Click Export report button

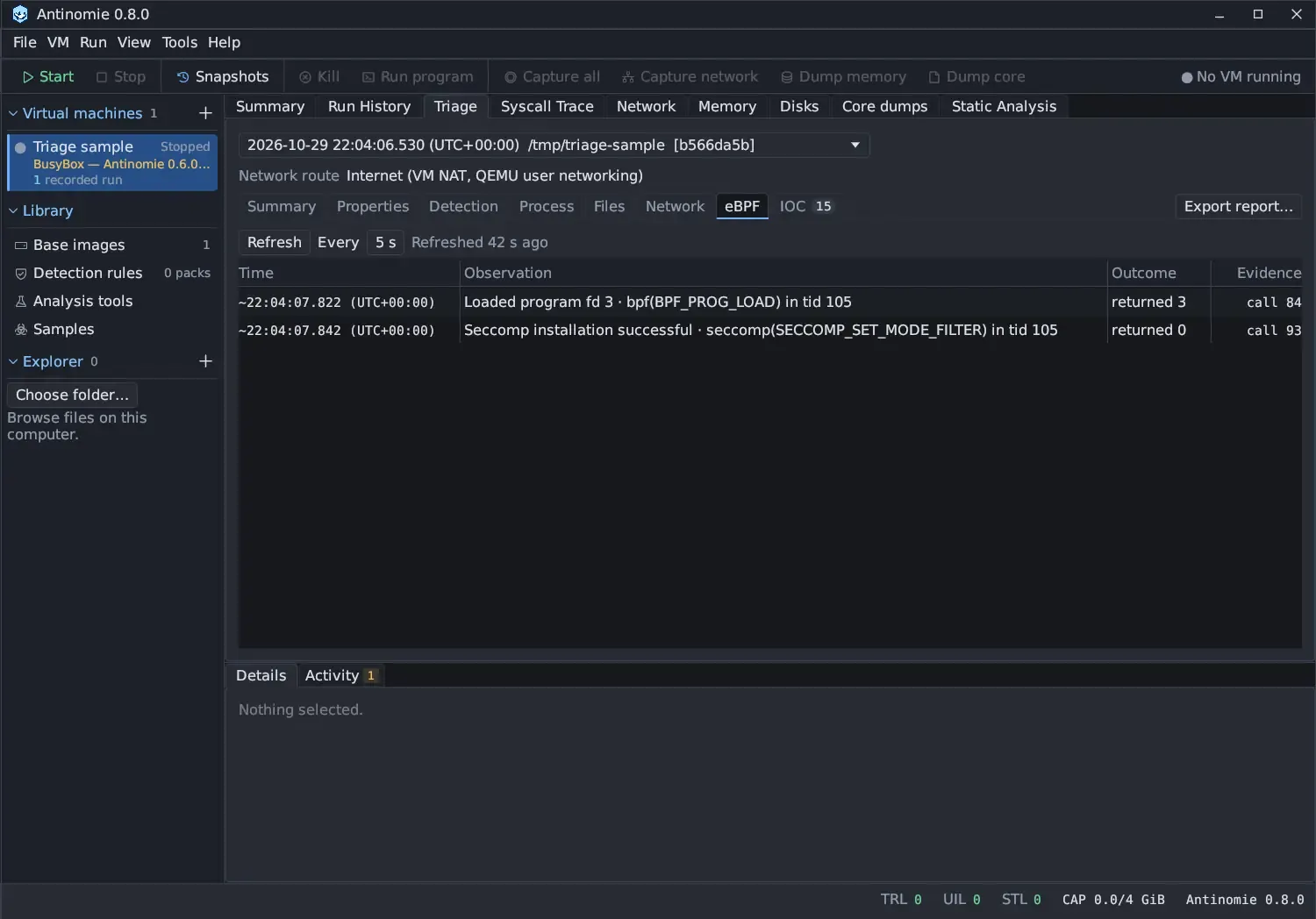[1238, 206]
